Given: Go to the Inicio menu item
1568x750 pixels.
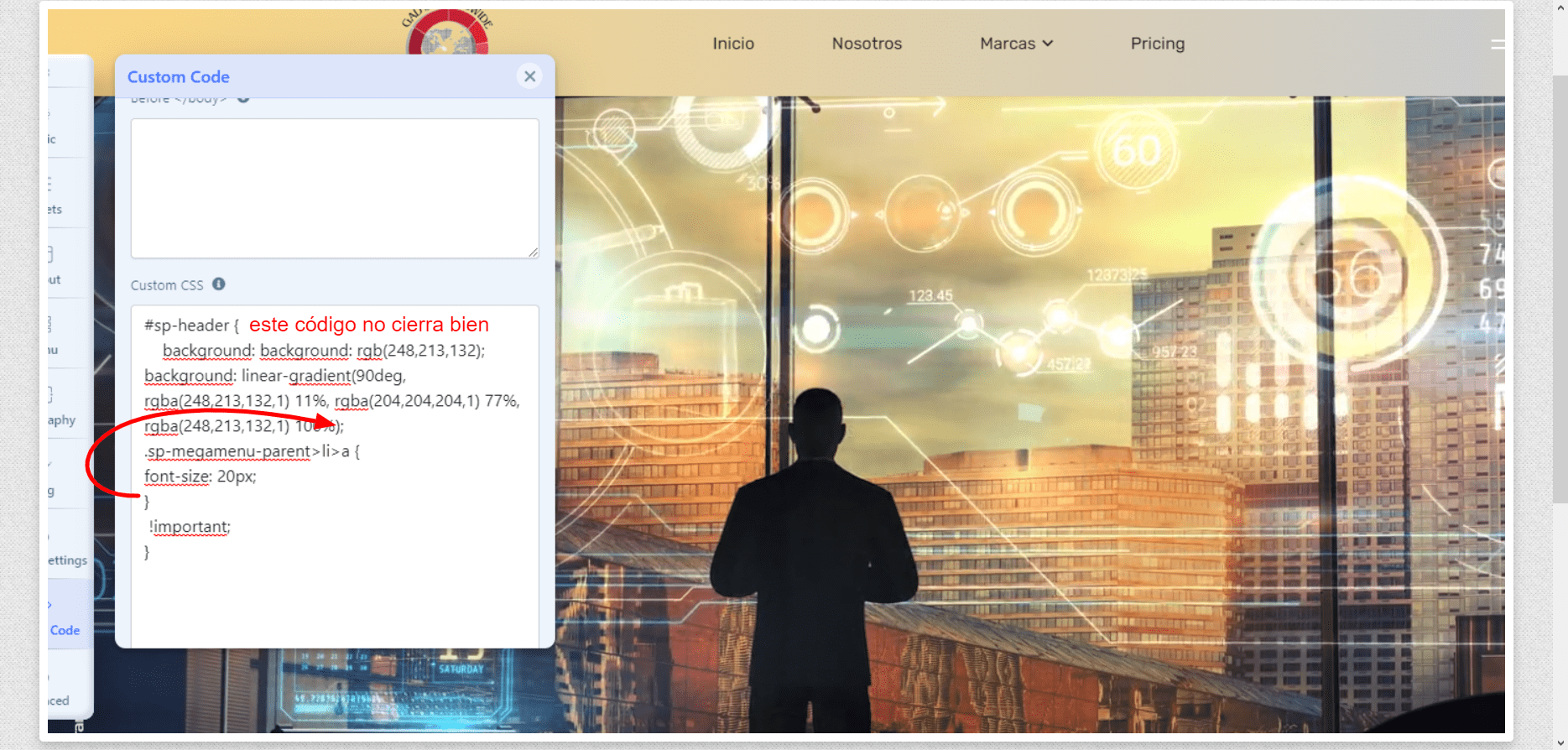Looking at the screenshot, I should (x=733, y=44).
